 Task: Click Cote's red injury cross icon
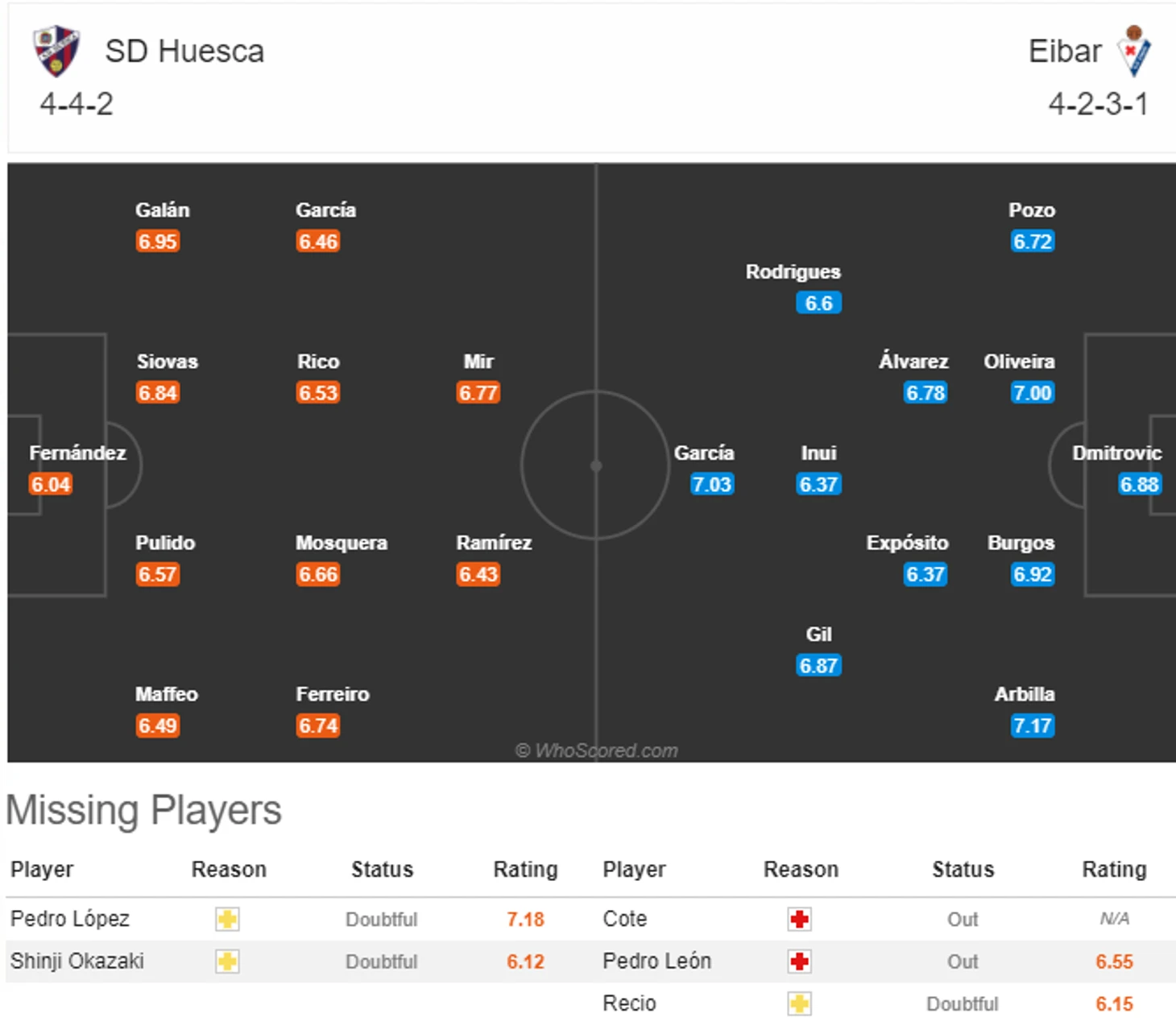pyautogui.click(x=799, y=919)
